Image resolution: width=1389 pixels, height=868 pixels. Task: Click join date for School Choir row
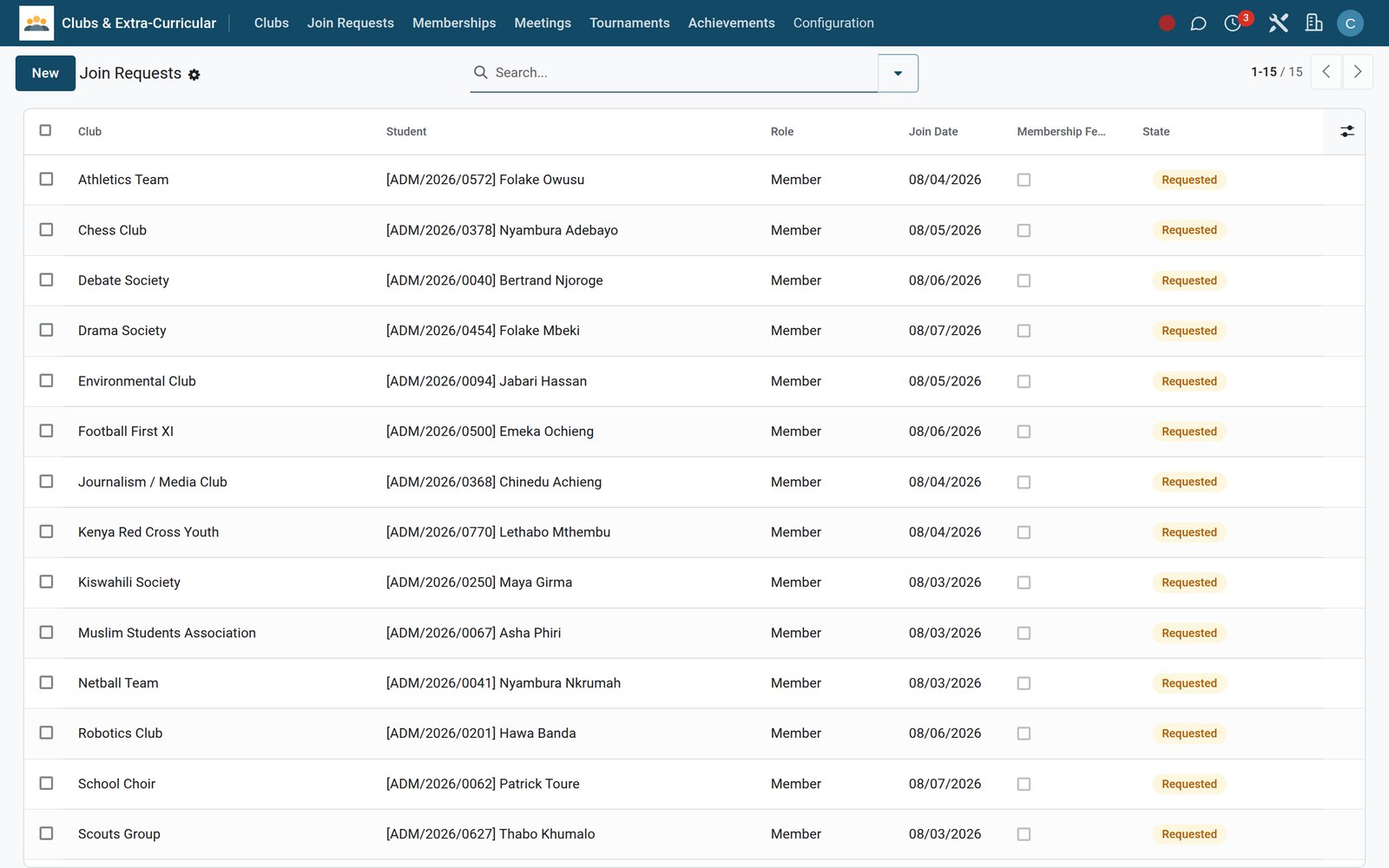(x=945, y=784)
